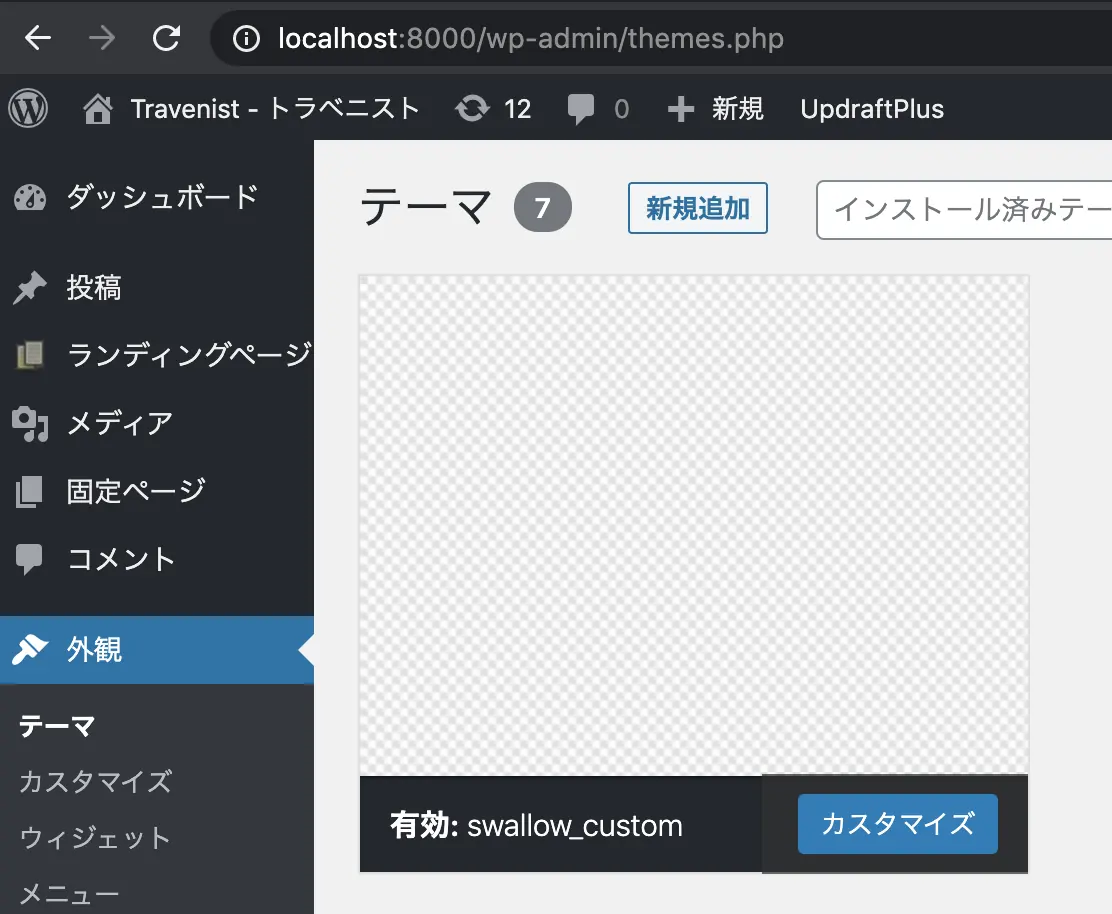Select the ウィジェット submenu link
Screen dimensions: 1112x914
[x=95, y=839]
